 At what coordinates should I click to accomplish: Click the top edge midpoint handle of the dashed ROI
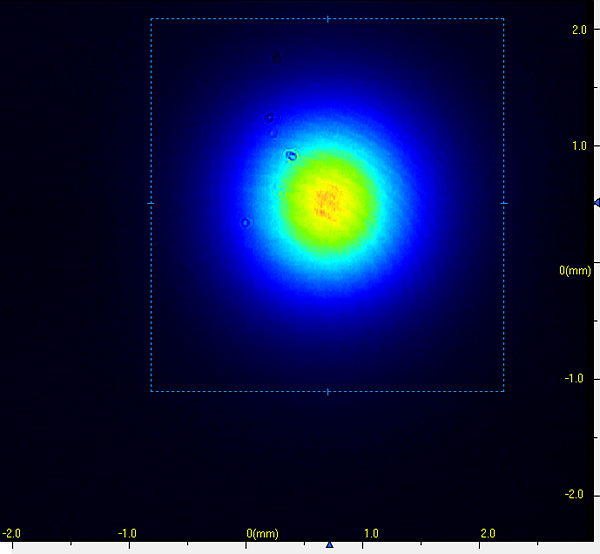(x=328, y=19)
